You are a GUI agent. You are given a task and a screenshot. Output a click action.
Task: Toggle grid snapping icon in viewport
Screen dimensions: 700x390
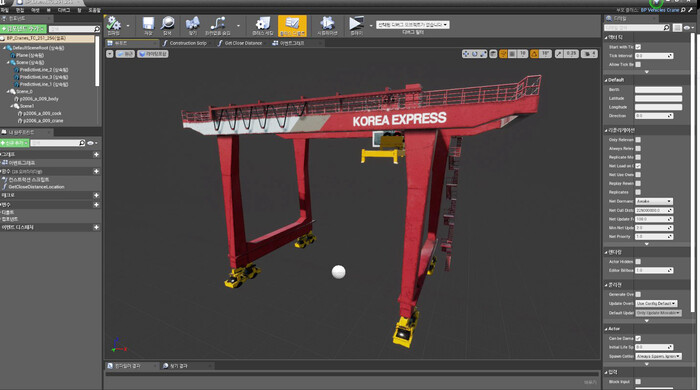coord(512,54)
